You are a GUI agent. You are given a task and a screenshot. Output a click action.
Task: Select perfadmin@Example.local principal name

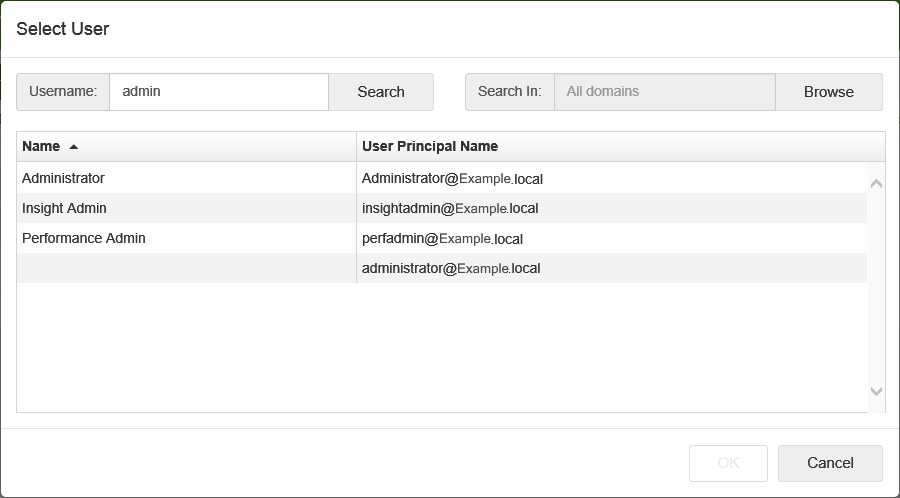click(442, 239)
